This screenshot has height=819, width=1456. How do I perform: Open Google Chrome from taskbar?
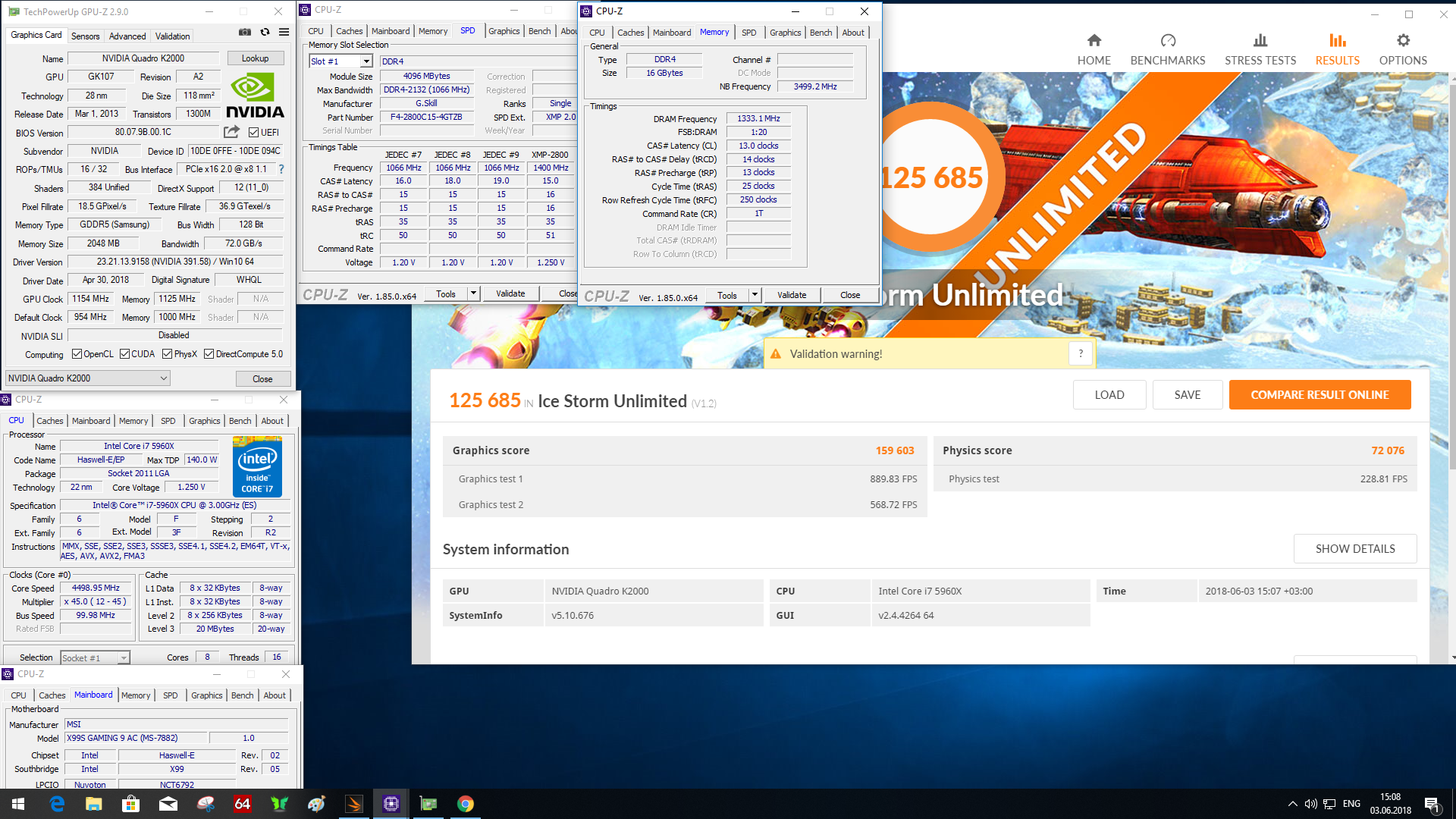click(466, 804)
